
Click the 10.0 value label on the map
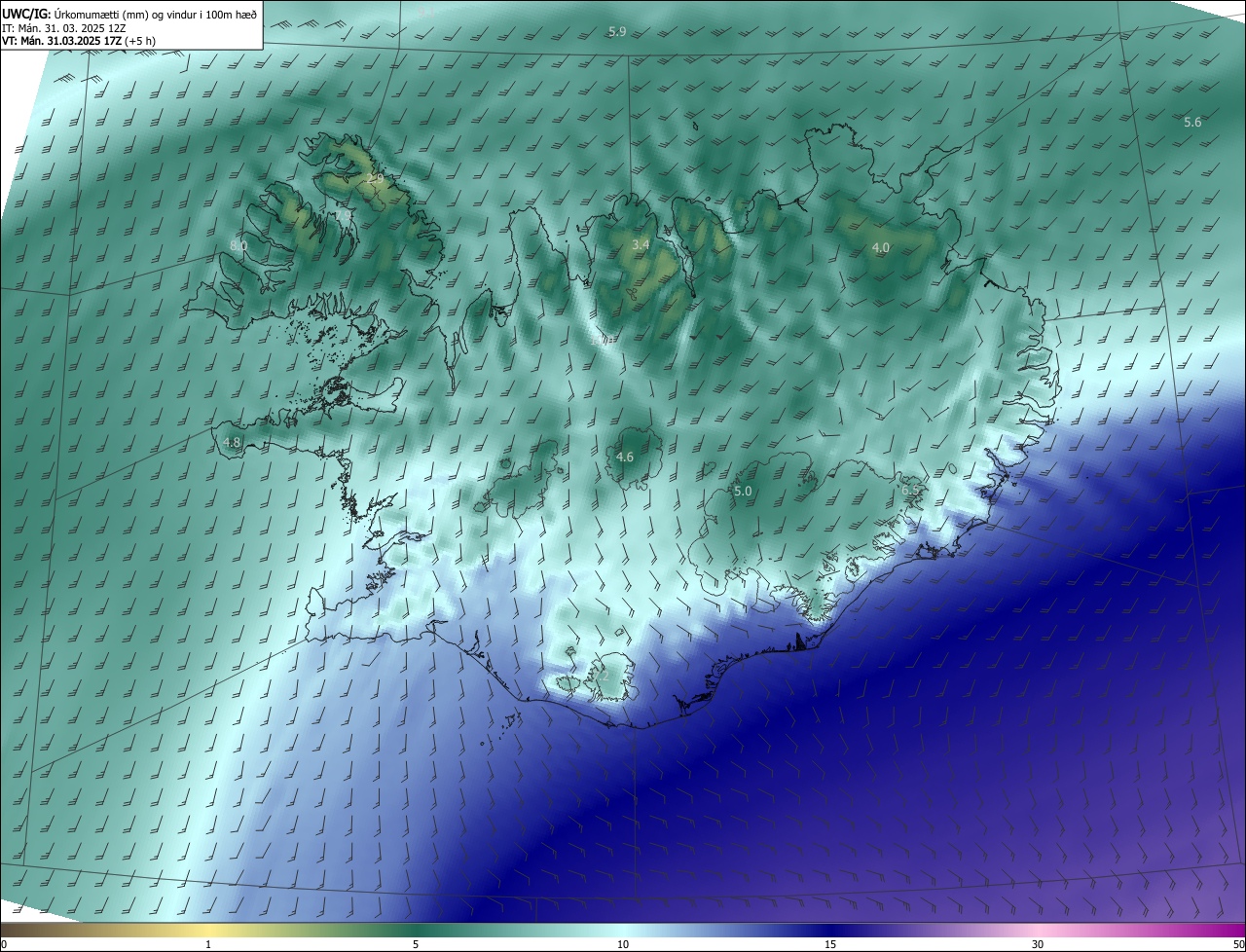pyautogui.click(x=602, y=341)
